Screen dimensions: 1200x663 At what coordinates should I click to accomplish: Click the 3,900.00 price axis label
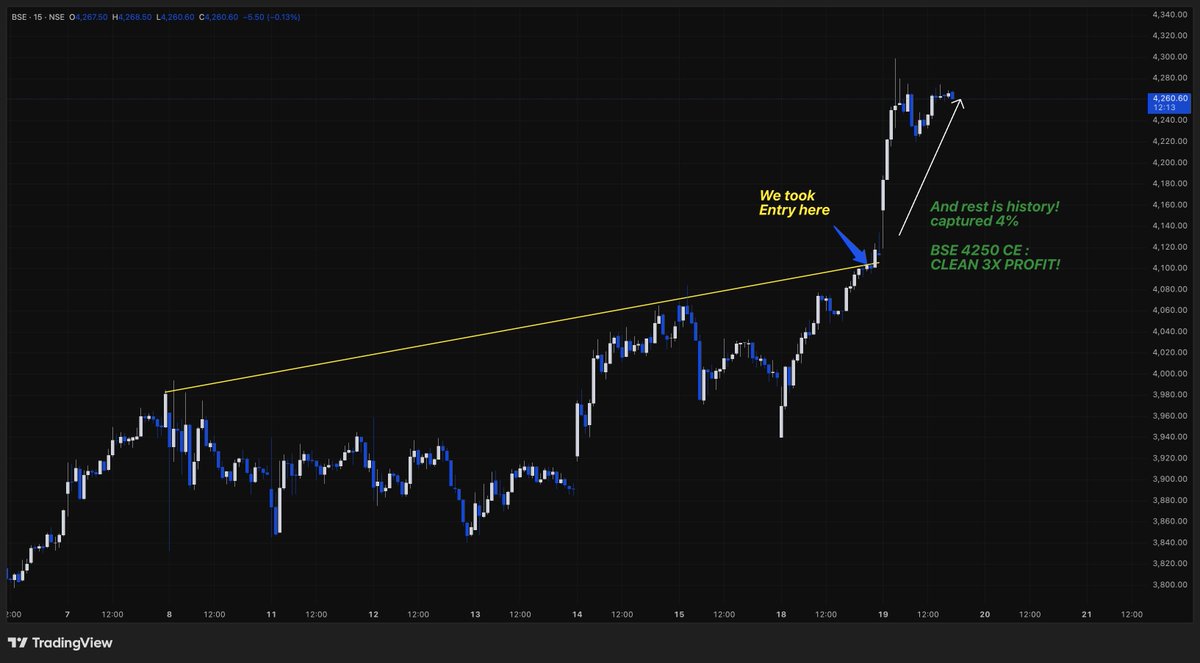coord(1168,479)
